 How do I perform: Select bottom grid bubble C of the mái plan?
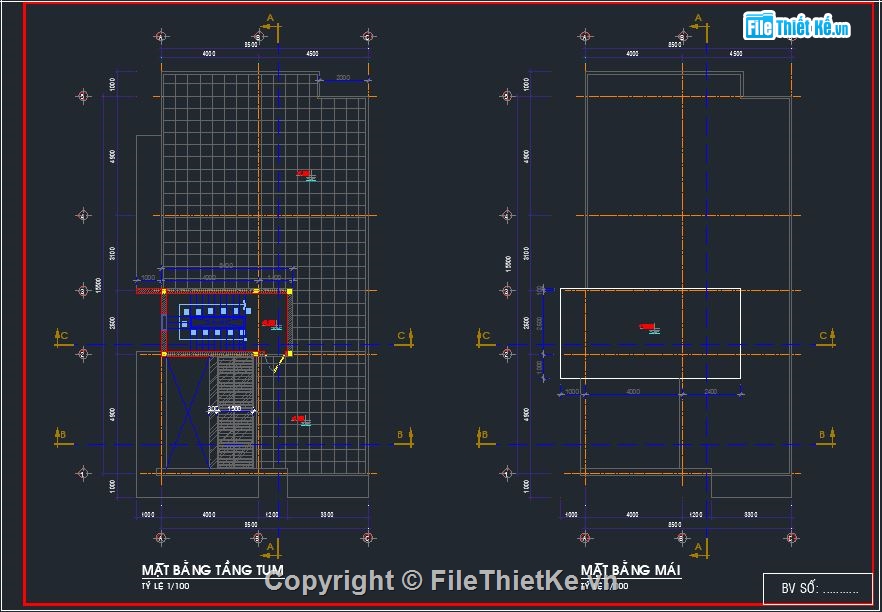(791, 538)
